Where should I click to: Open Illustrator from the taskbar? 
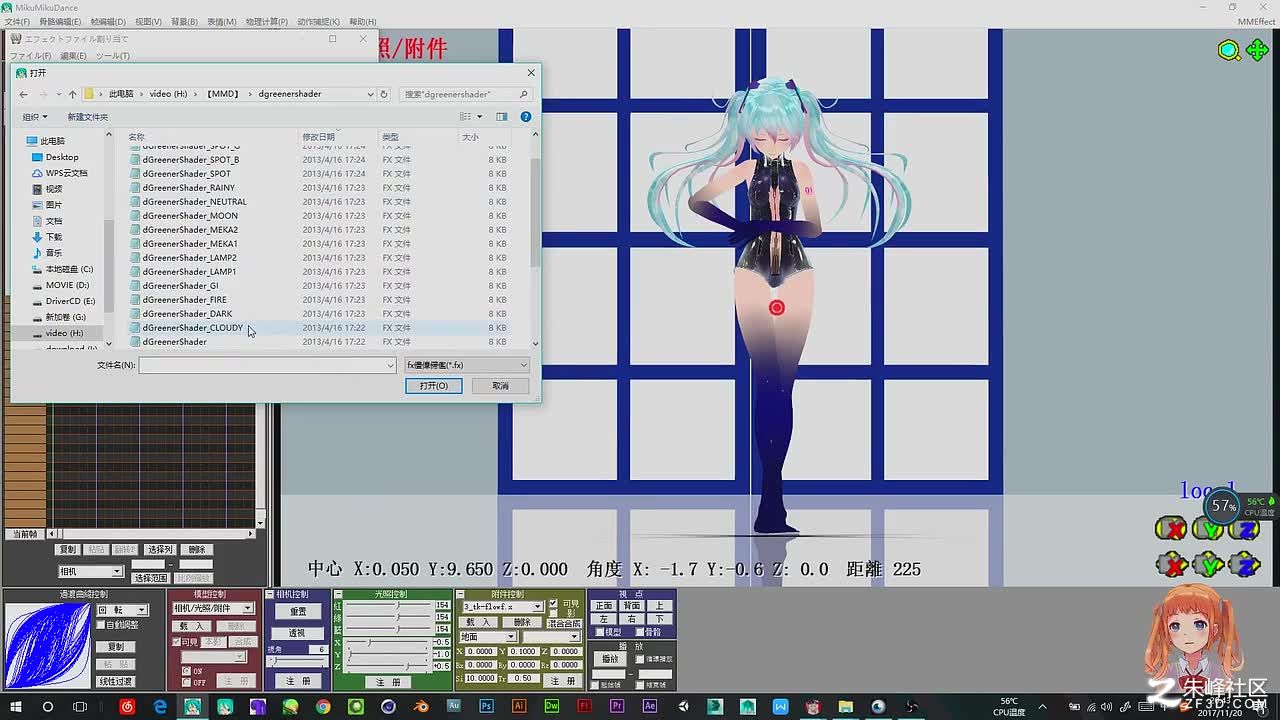(519, 707)
